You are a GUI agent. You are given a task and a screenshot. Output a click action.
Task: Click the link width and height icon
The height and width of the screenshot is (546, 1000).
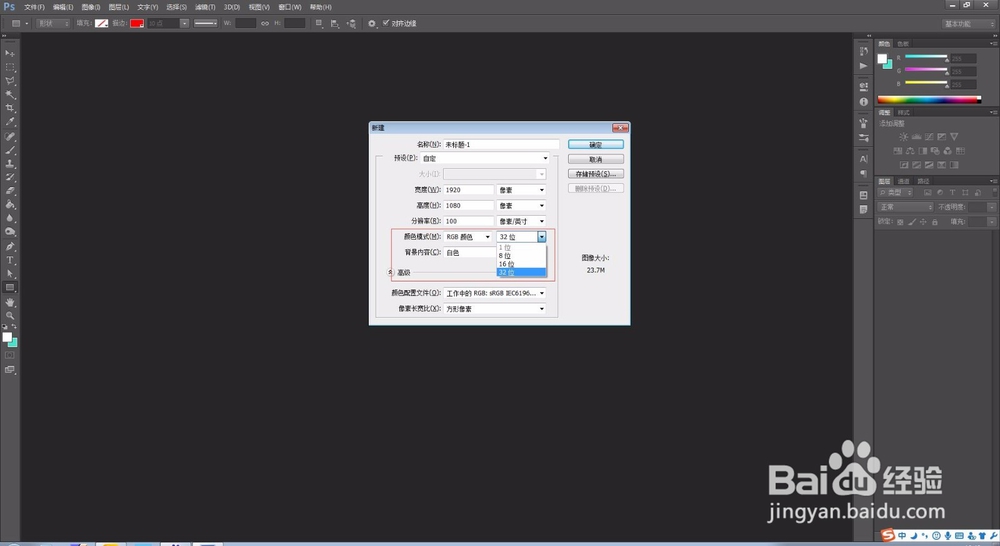point(265,24)
